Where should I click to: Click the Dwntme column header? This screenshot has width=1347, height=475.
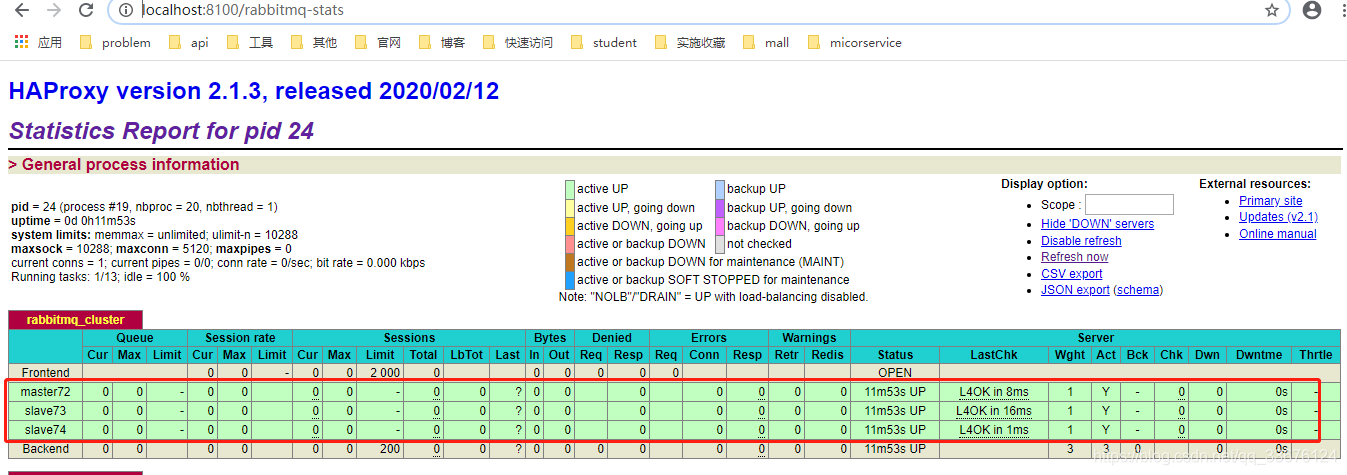1259,355
